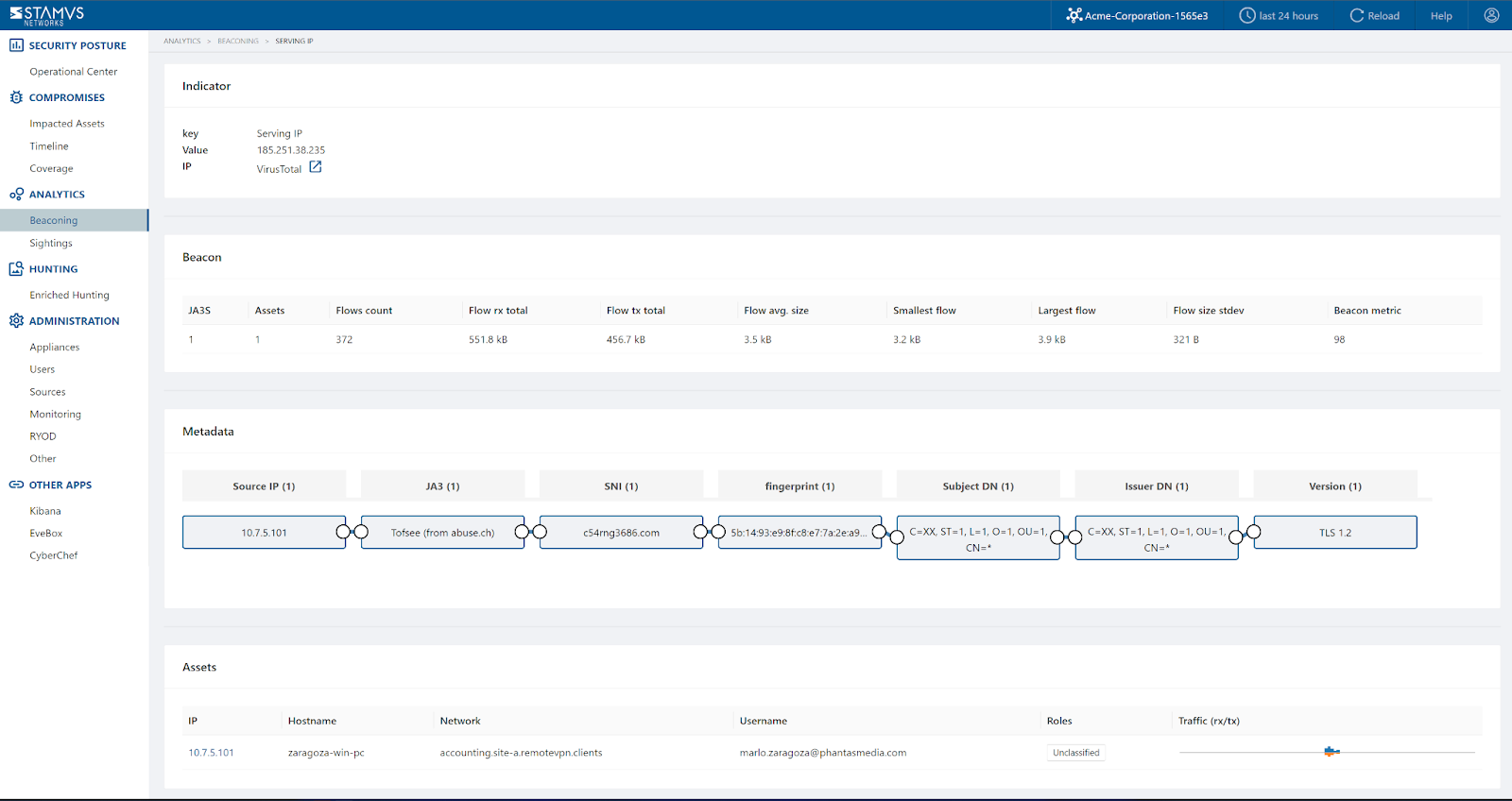Screen dimensions: 1512x801
Task: Click the Subject DN (1) column header
Action: coord(978,486)
